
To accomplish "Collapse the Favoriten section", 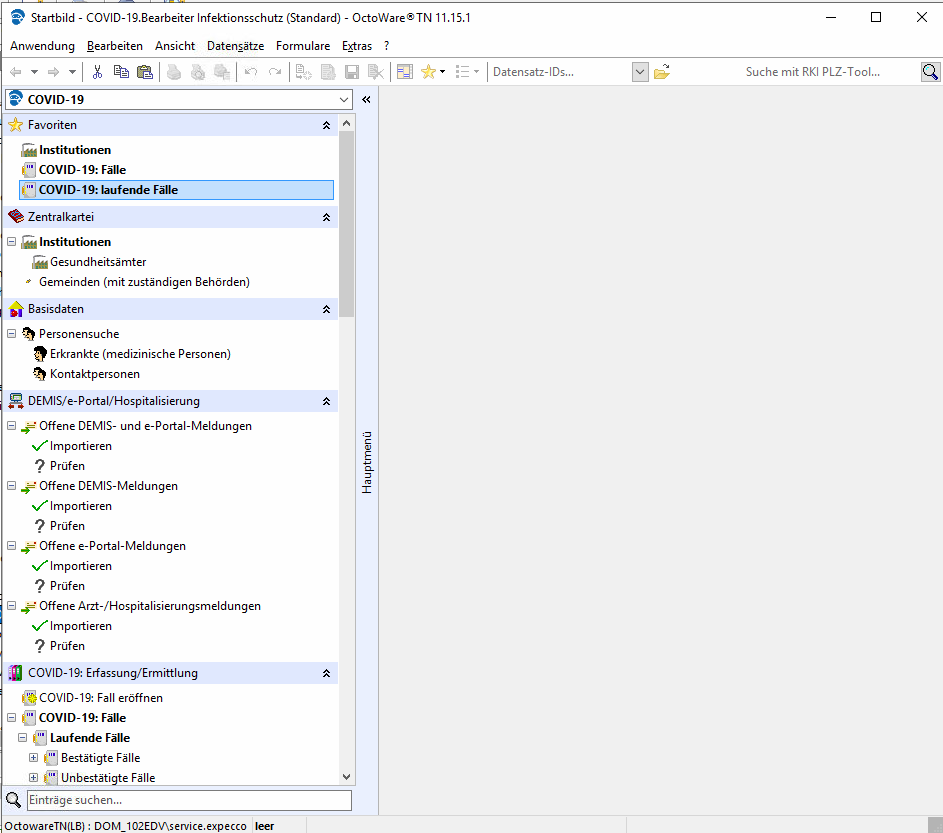I will pyautogui.click(x=326, y=126).
